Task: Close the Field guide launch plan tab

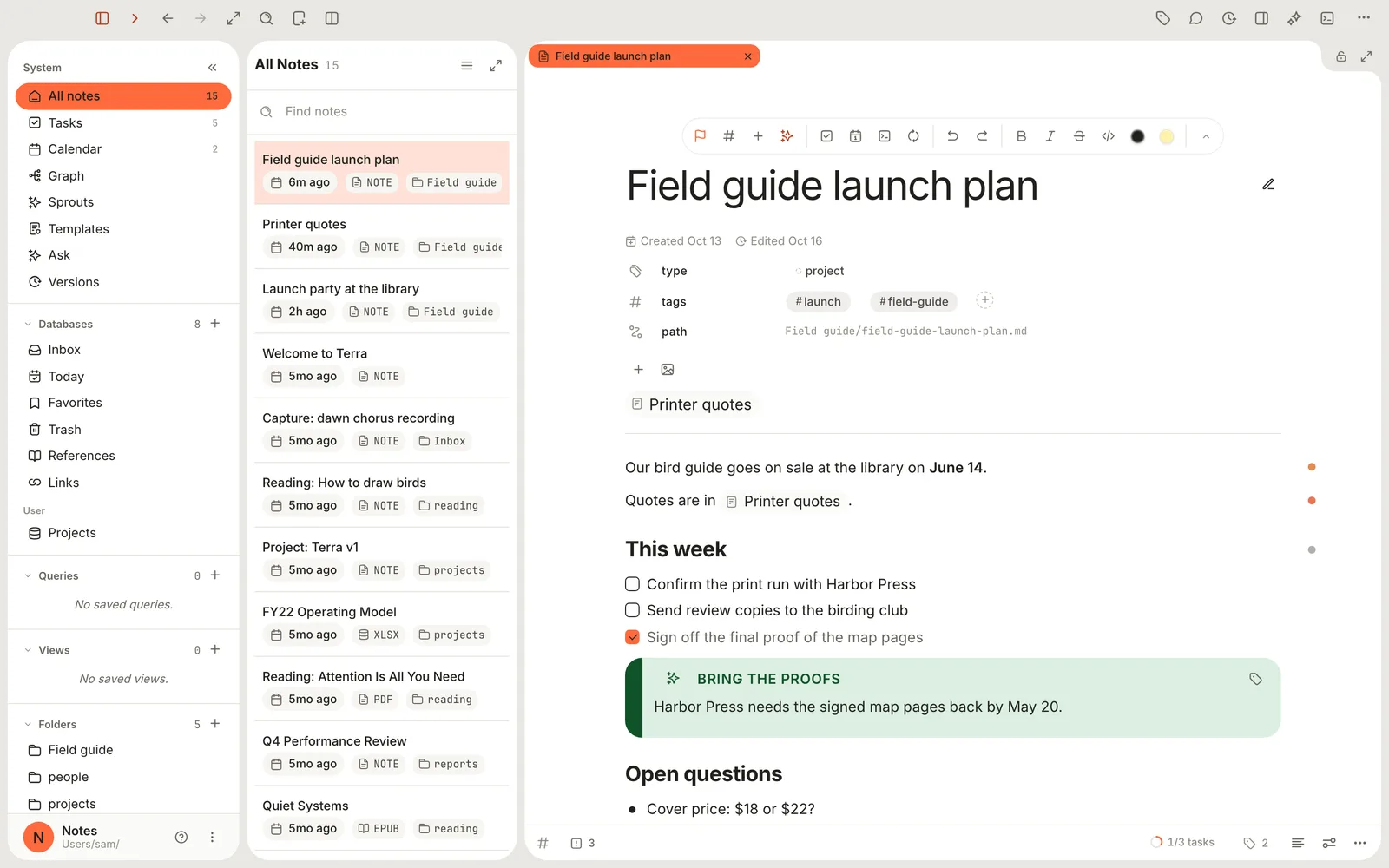Action: (747, 56)
